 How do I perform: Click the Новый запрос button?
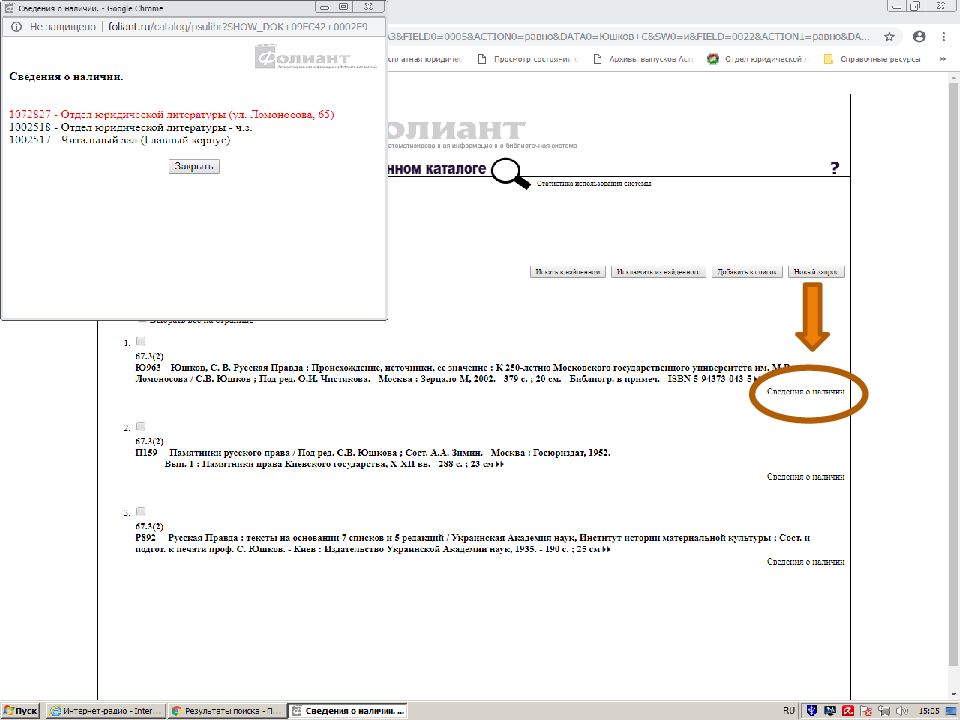coord(816,271)
